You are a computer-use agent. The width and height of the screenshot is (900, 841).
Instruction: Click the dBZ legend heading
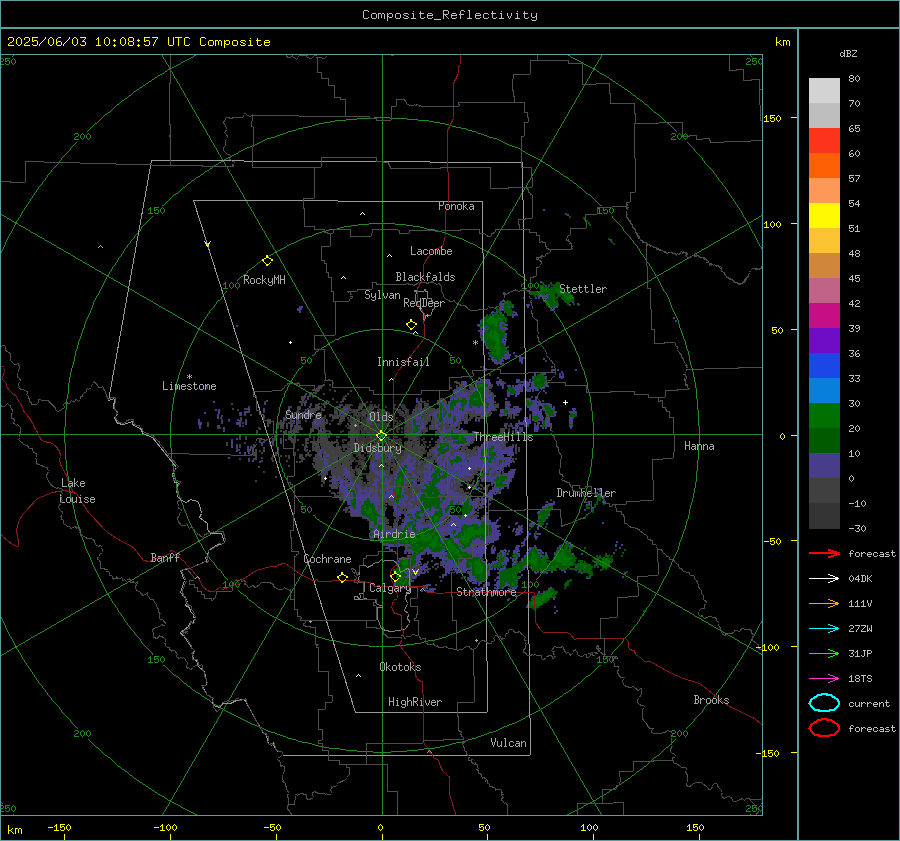(848, 53)
